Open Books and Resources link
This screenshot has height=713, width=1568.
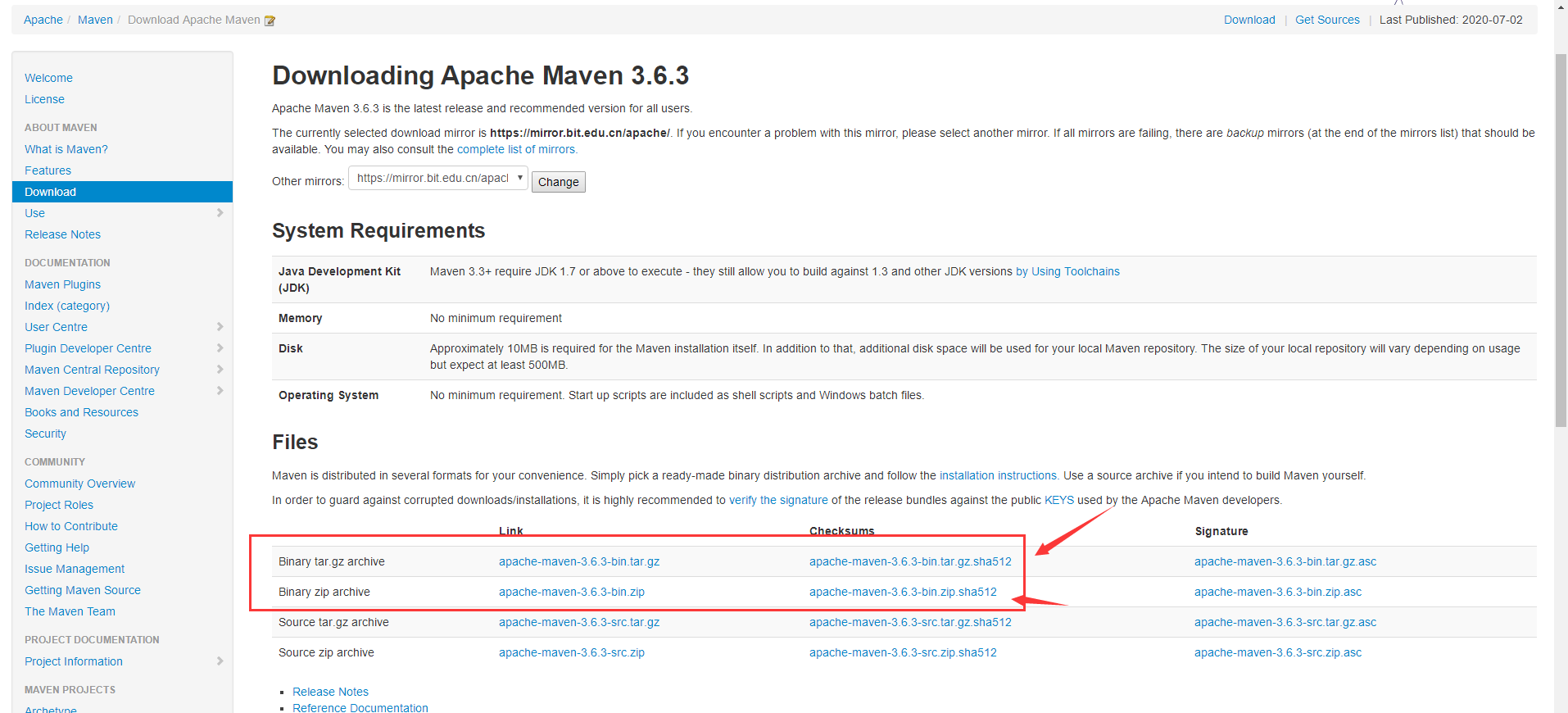pyautogui.click(x=81, y=412)
